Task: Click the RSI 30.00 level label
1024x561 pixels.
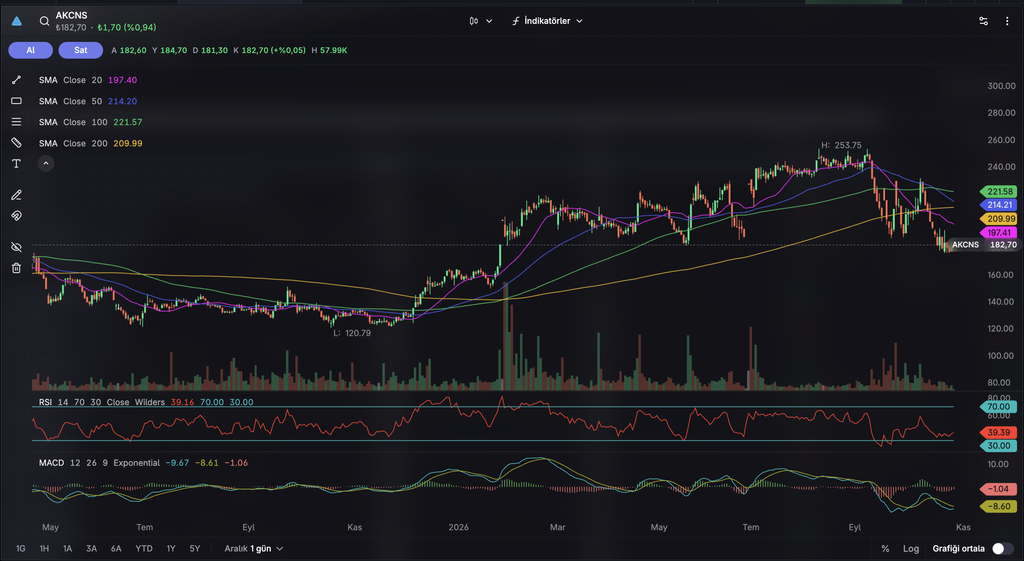Action: pos(999,445)
